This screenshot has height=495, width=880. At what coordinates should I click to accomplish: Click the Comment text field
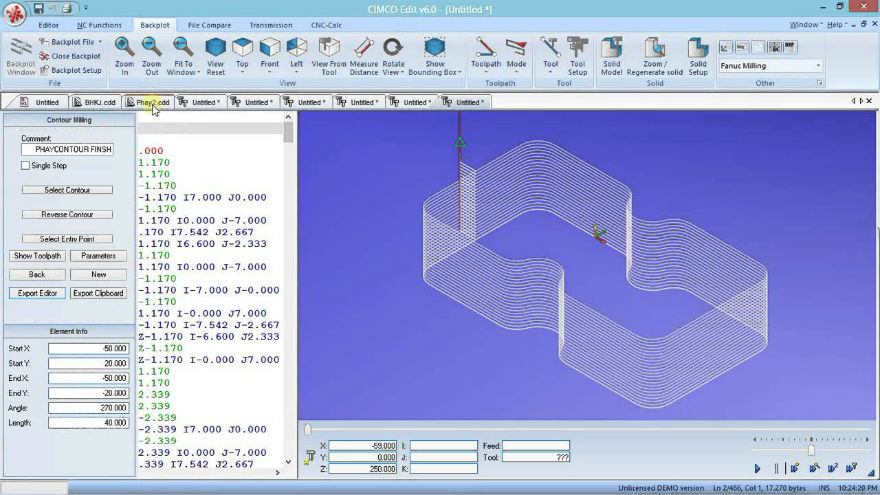click(67, 149)
